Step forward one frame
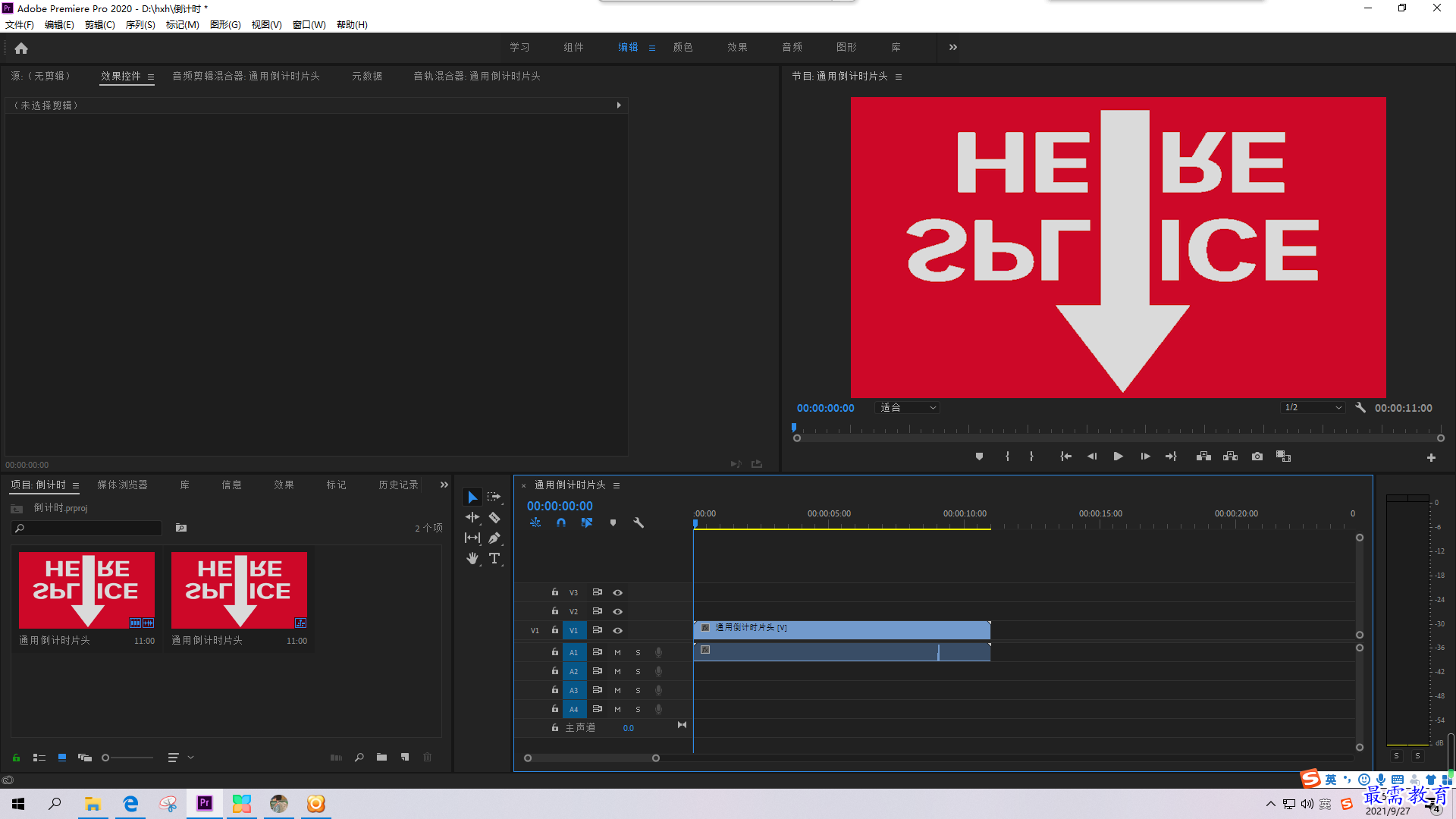Image resolution: width=1456 pixels, height=819 pixels. [x=1145, y=457]
